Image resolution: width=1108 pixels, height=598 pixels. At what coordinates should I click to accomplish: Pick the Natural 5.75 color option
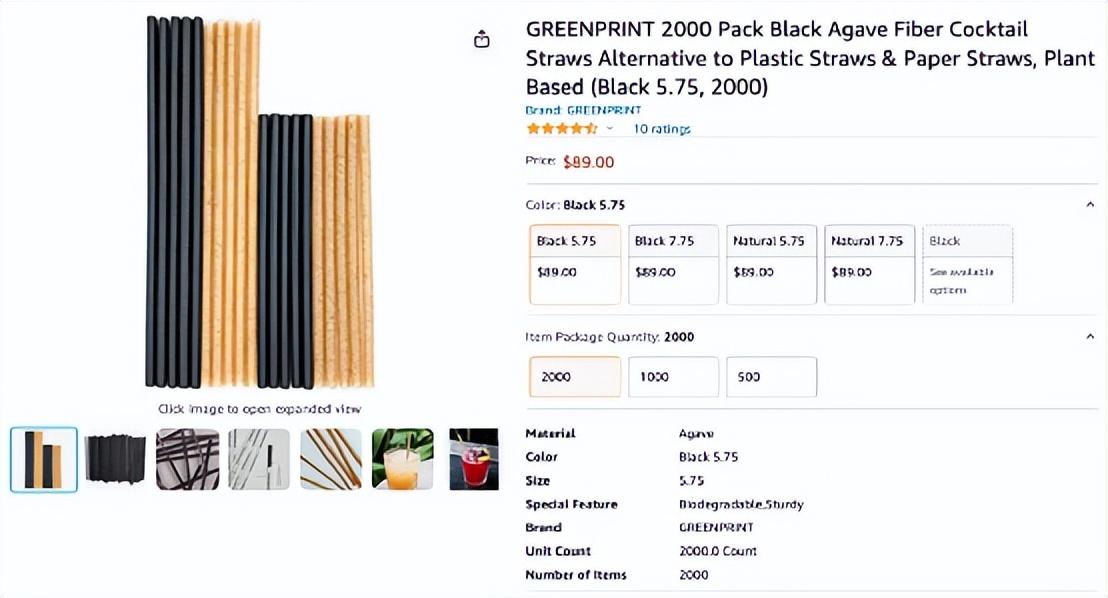(x=771, y=264)
